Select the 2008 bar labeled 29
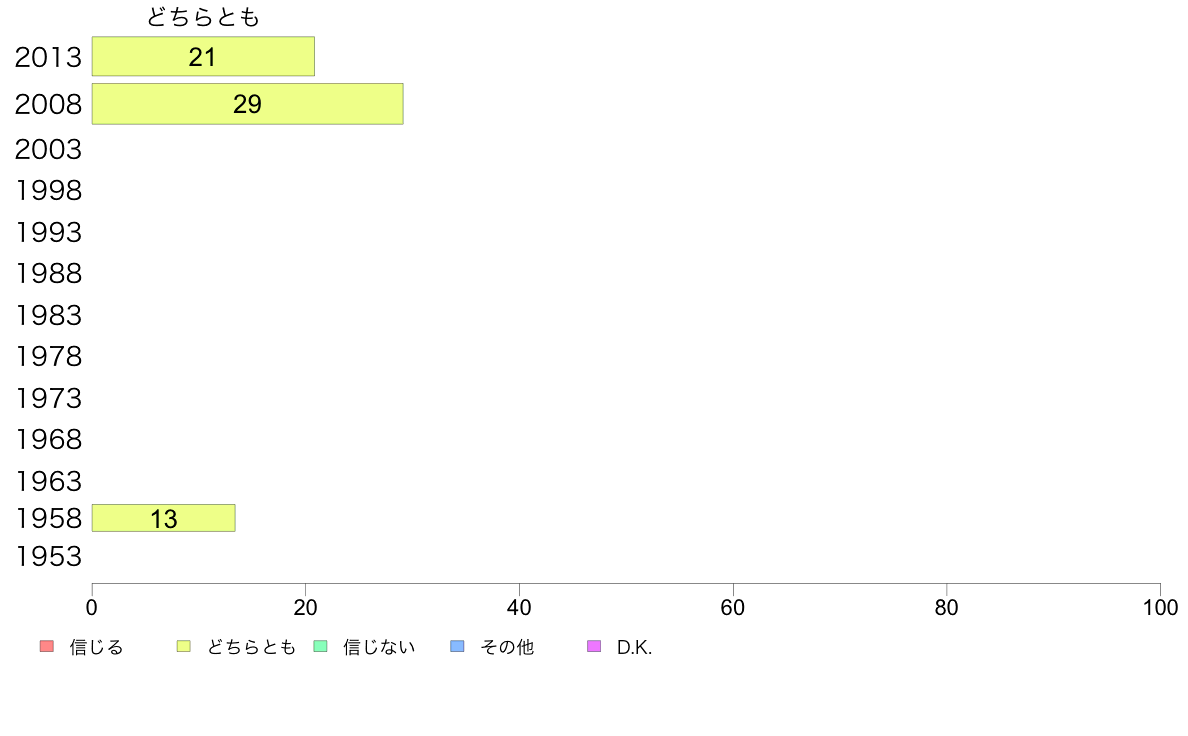 click(x=248, y=104)
